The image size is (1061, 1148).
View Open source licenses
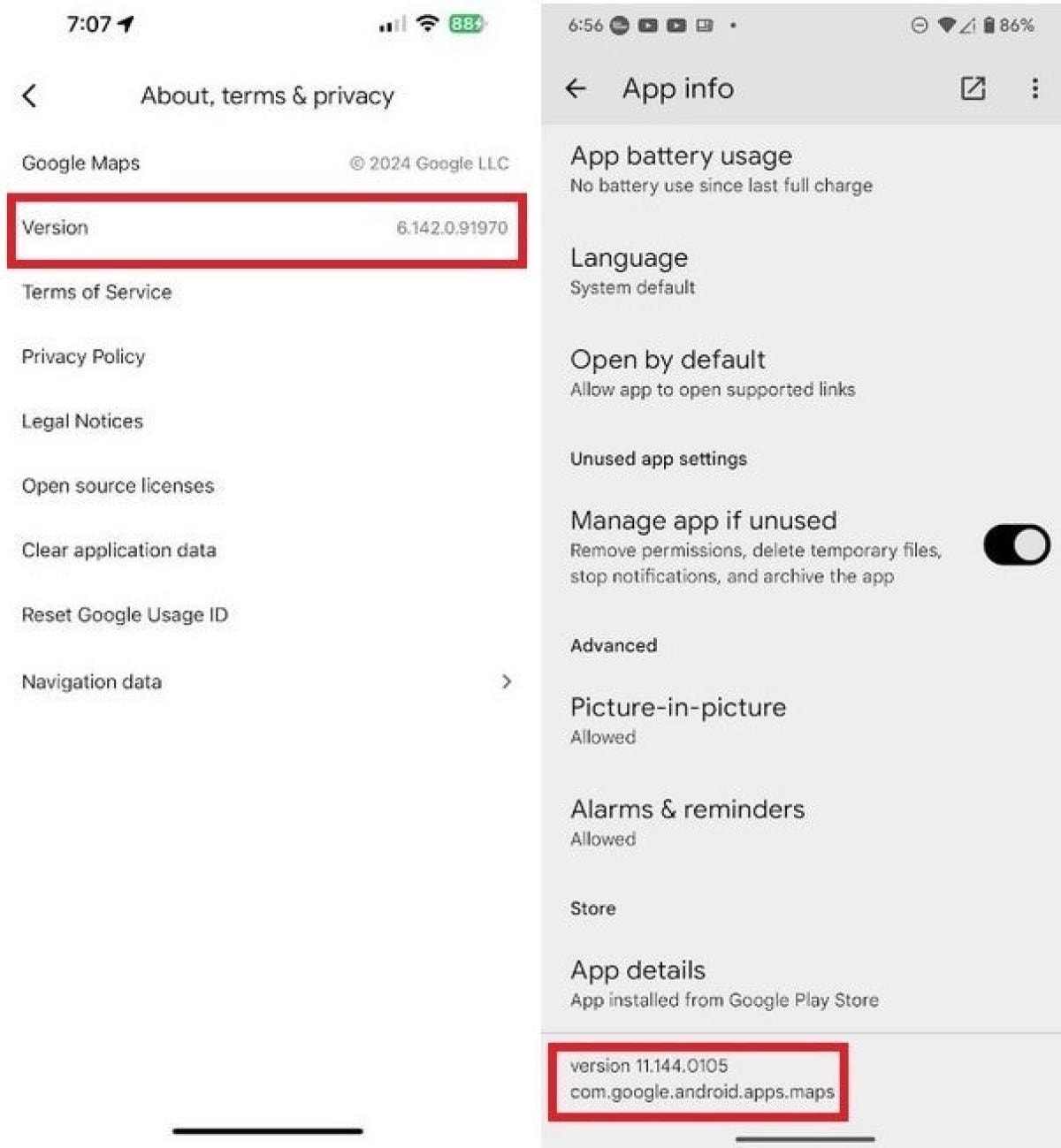(267, 486)
